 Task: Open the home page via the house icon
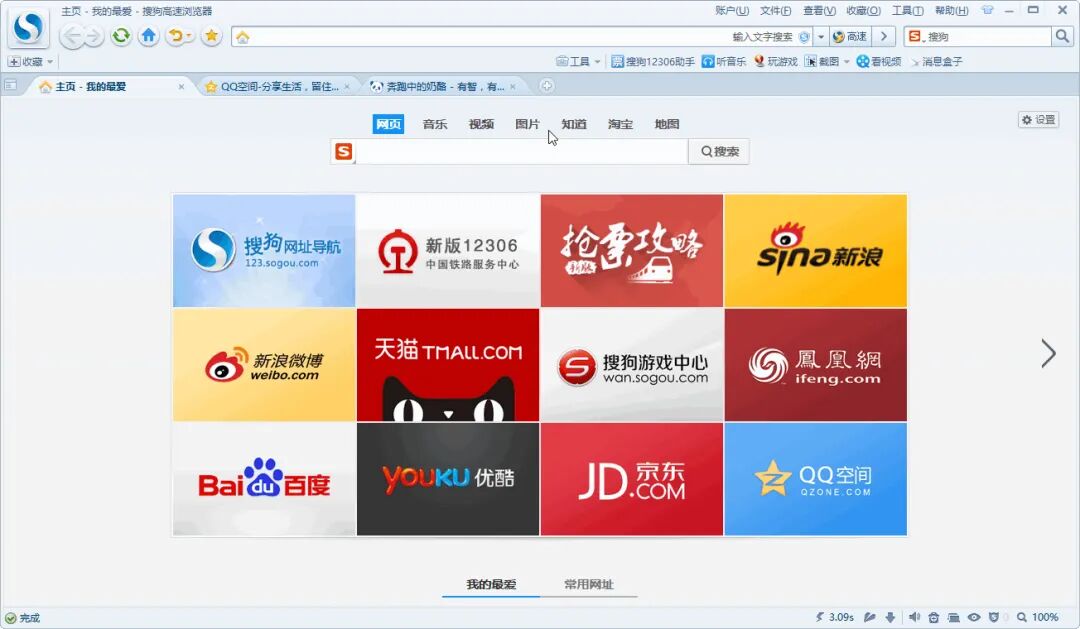pos(148,36)
